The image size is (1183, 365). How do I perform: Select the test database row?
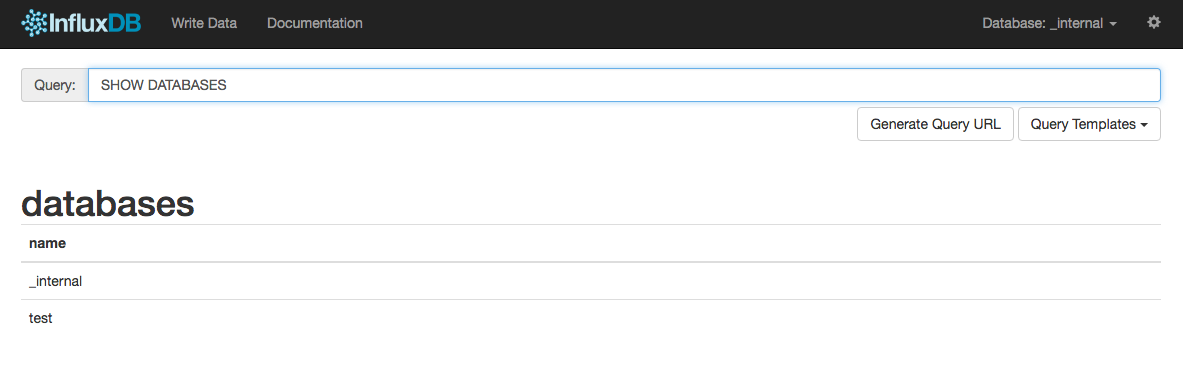[591, 318]
